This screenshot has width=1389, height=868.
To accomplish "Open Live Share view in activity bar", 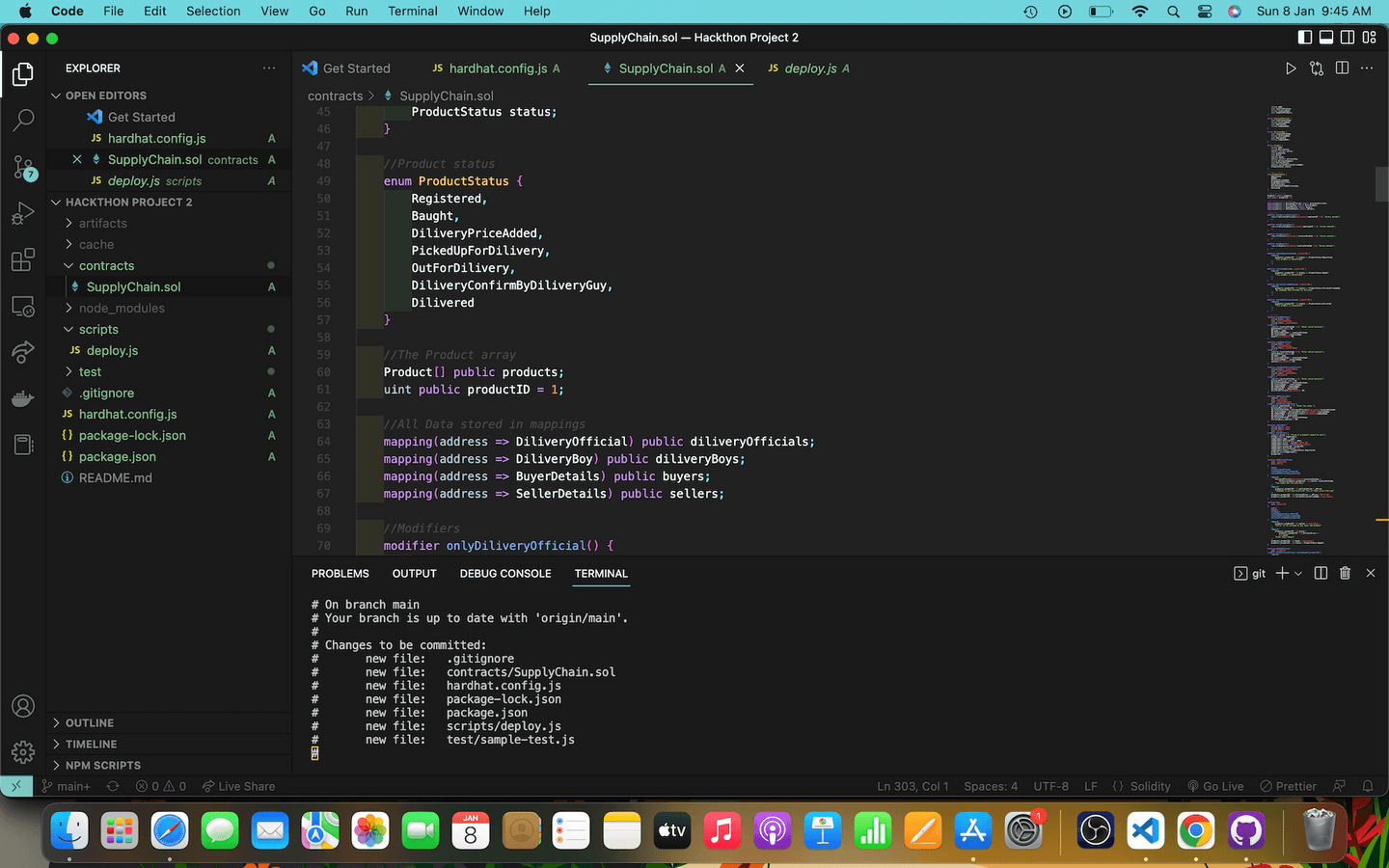I will coord(23,352).
